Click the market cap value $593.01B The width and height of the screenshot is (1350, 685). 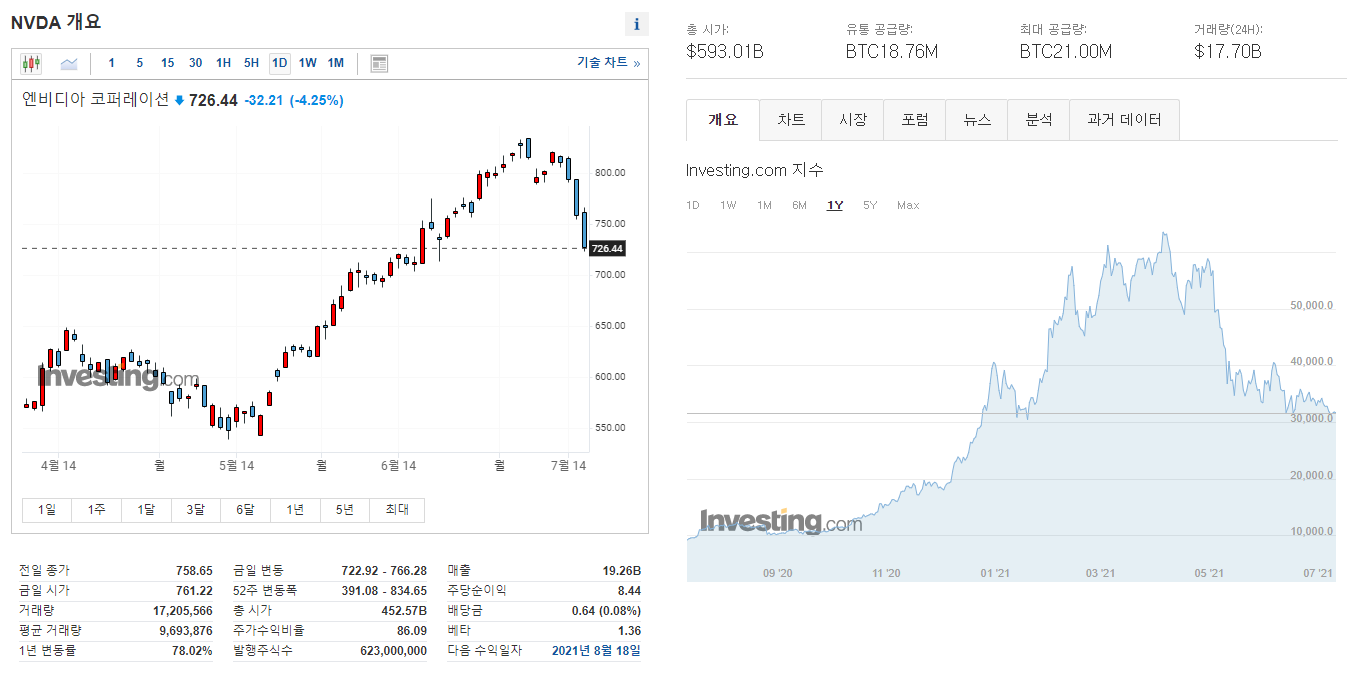pyautogui.click(x=725, y=51)
